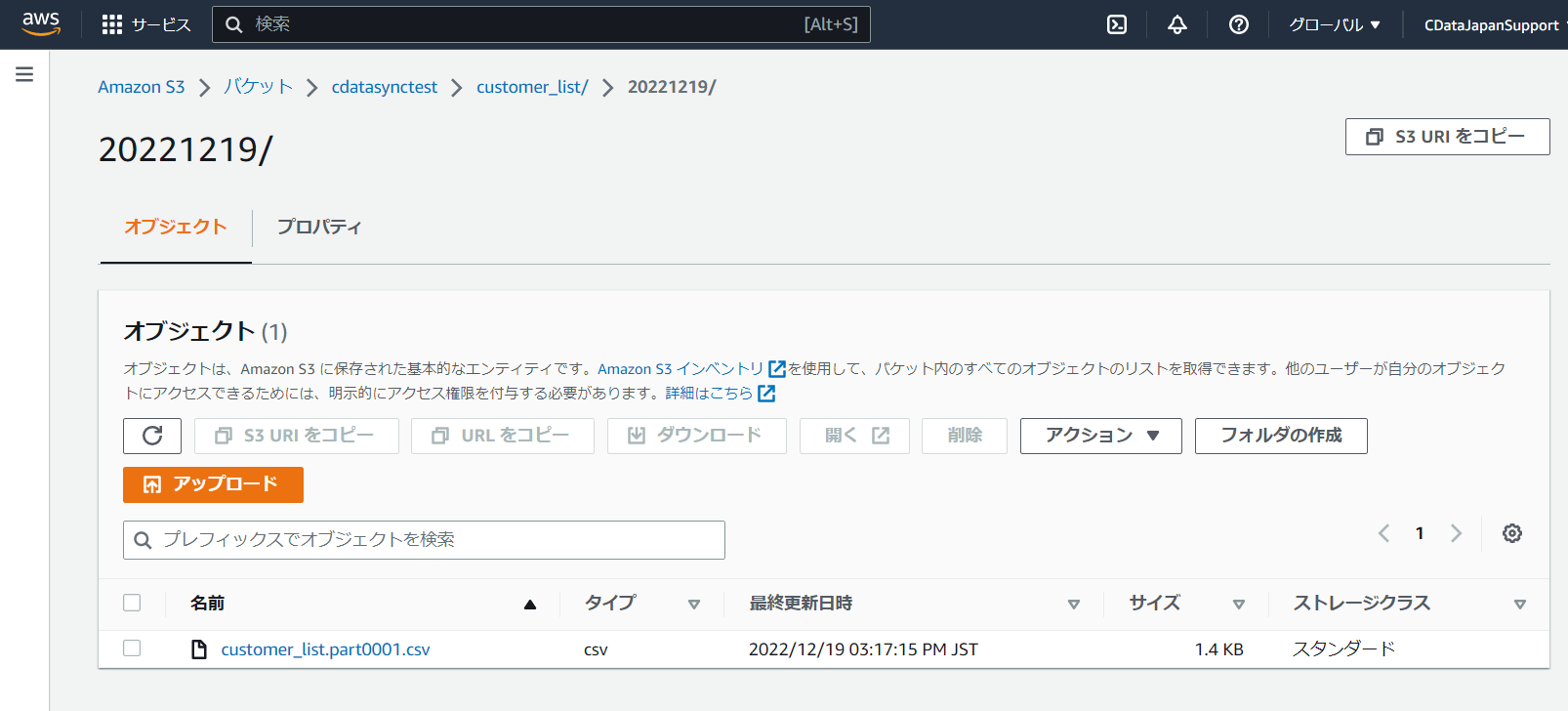
Task: Check the customer_list.part0001.csv row checkbox
Action: click(132, 648)
